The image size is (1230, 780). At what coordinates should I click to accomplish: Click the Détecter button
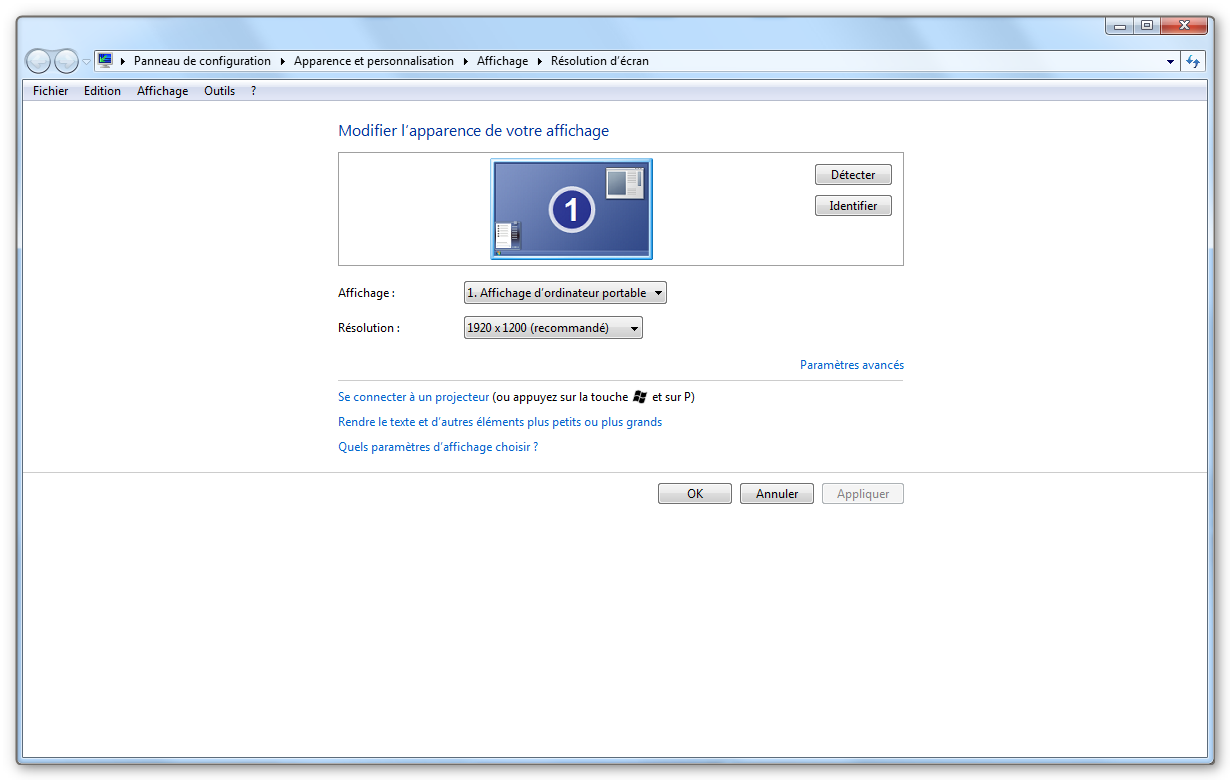click(x=852, y=175)
